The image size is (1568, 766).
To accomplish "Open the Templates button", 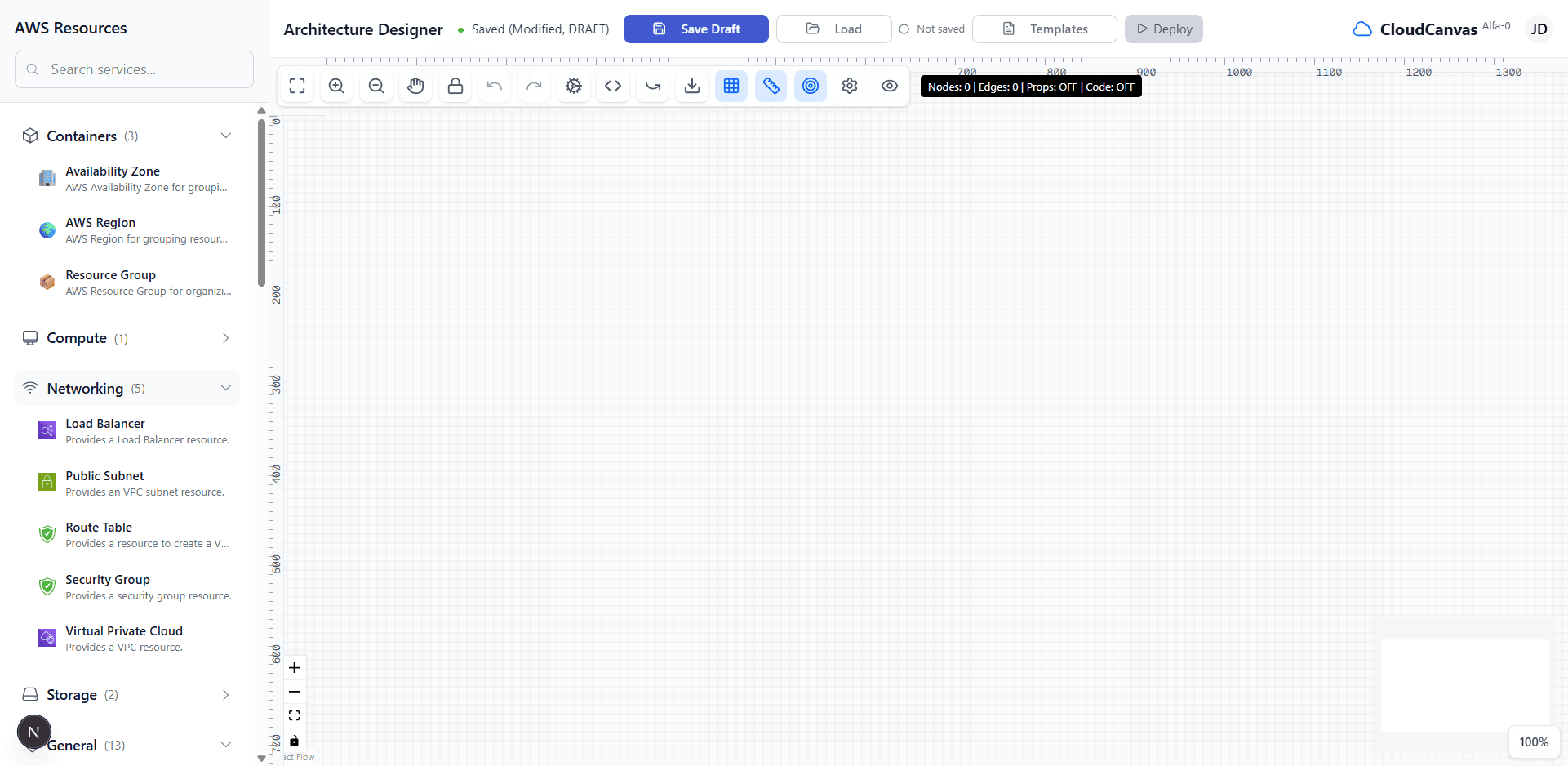I will coord(1045,29).
